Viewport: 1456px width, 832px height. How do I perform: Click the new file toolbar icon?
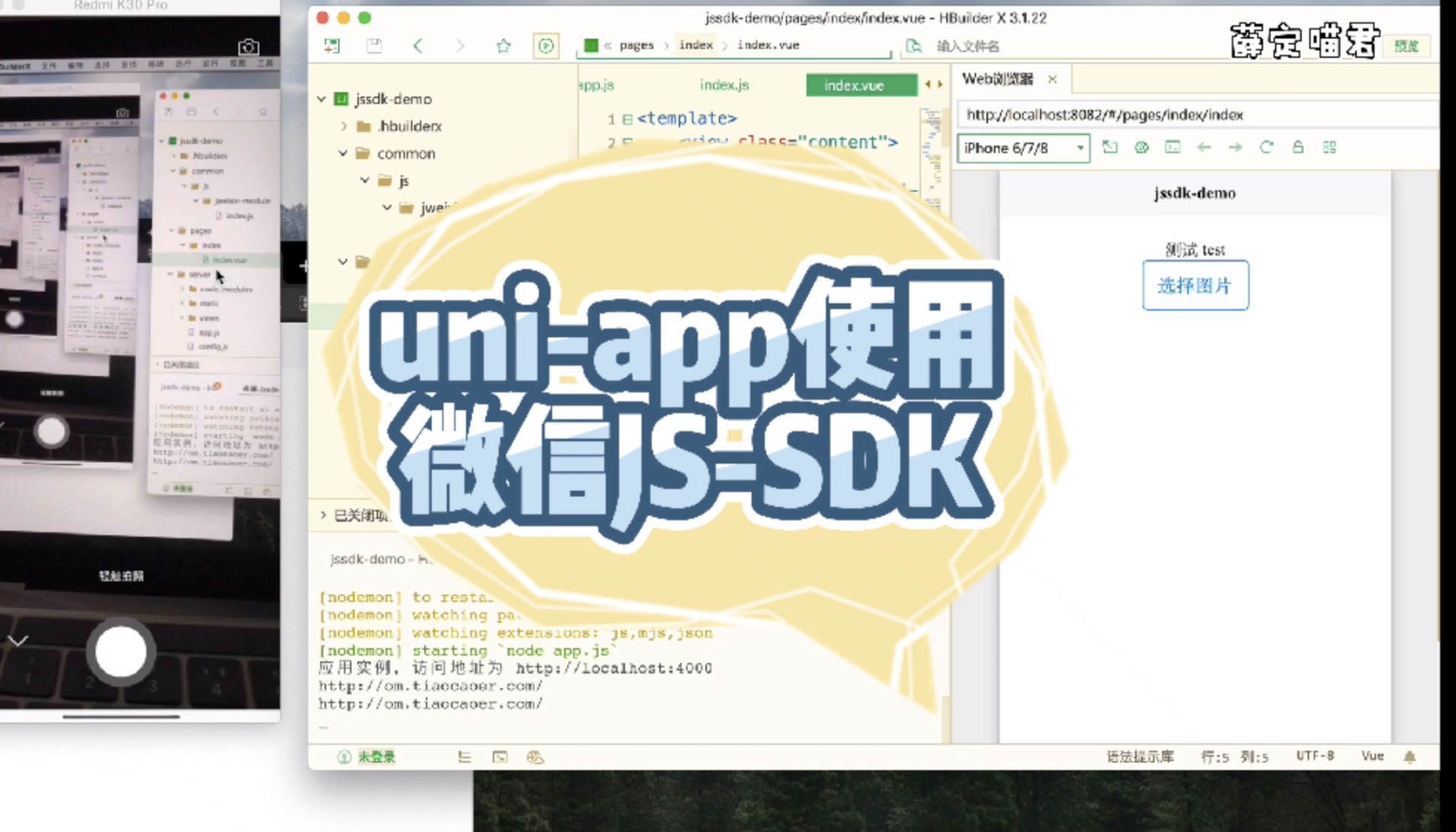pos(332,46)
